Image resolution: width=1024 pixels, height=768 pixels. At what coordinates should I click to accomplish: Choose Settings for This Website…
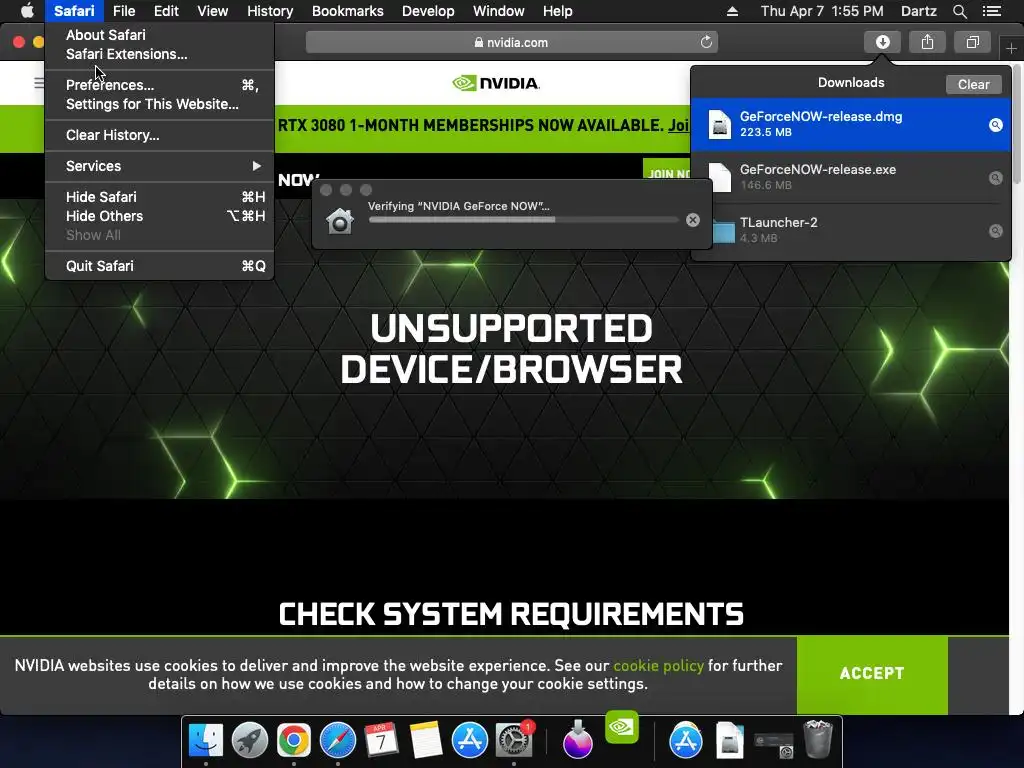tap(159, 104)
